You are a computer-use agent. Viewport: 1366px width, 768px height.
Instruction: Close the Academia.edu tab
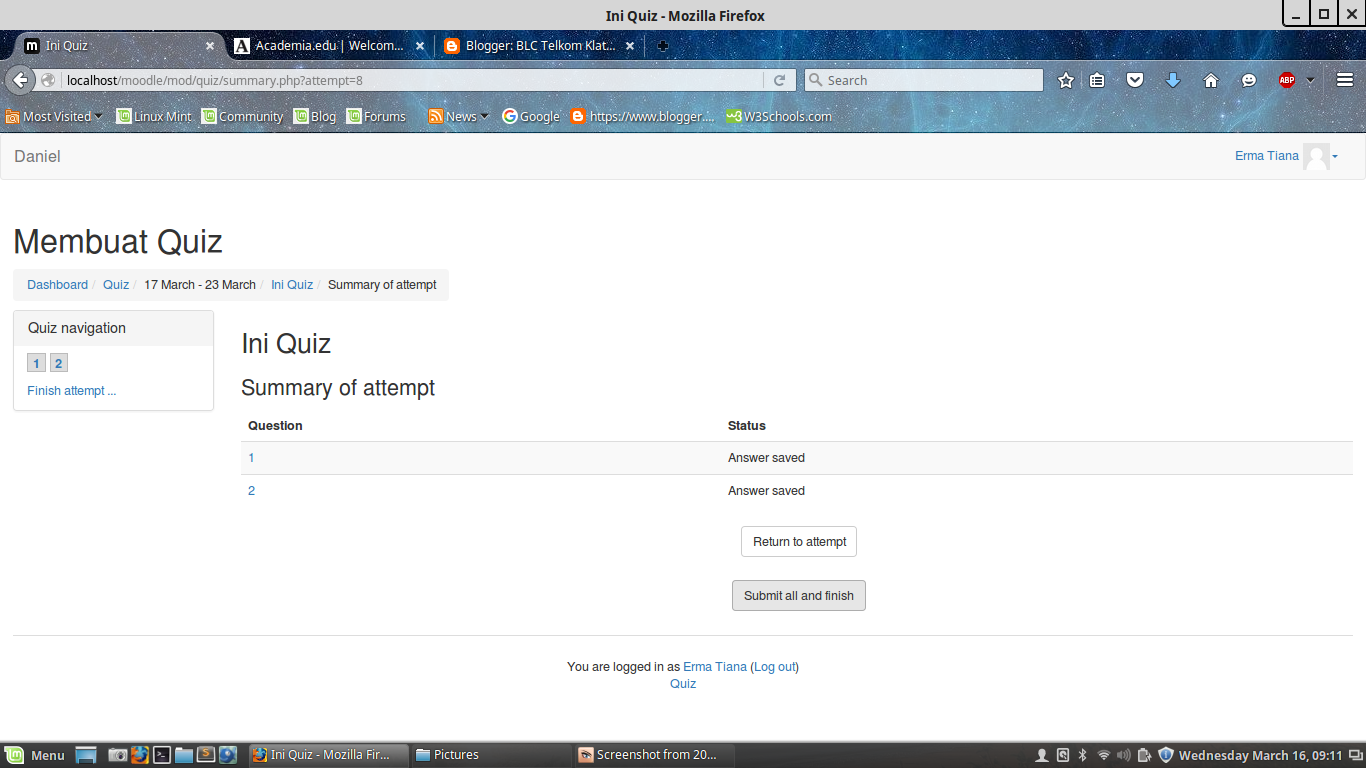420,46
